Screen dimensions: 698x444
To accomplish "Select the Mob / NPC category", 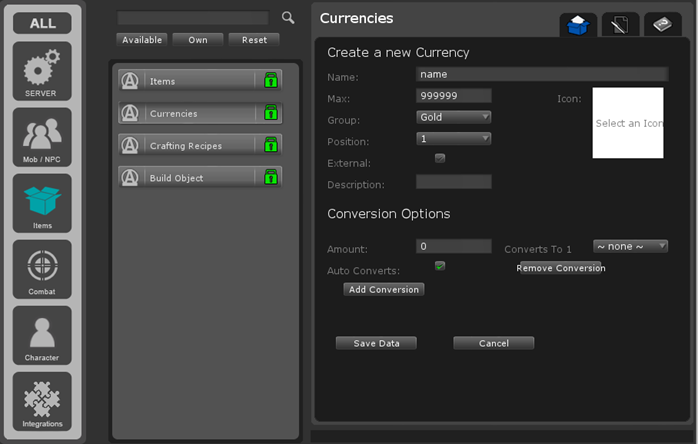I will pos(42,136).
